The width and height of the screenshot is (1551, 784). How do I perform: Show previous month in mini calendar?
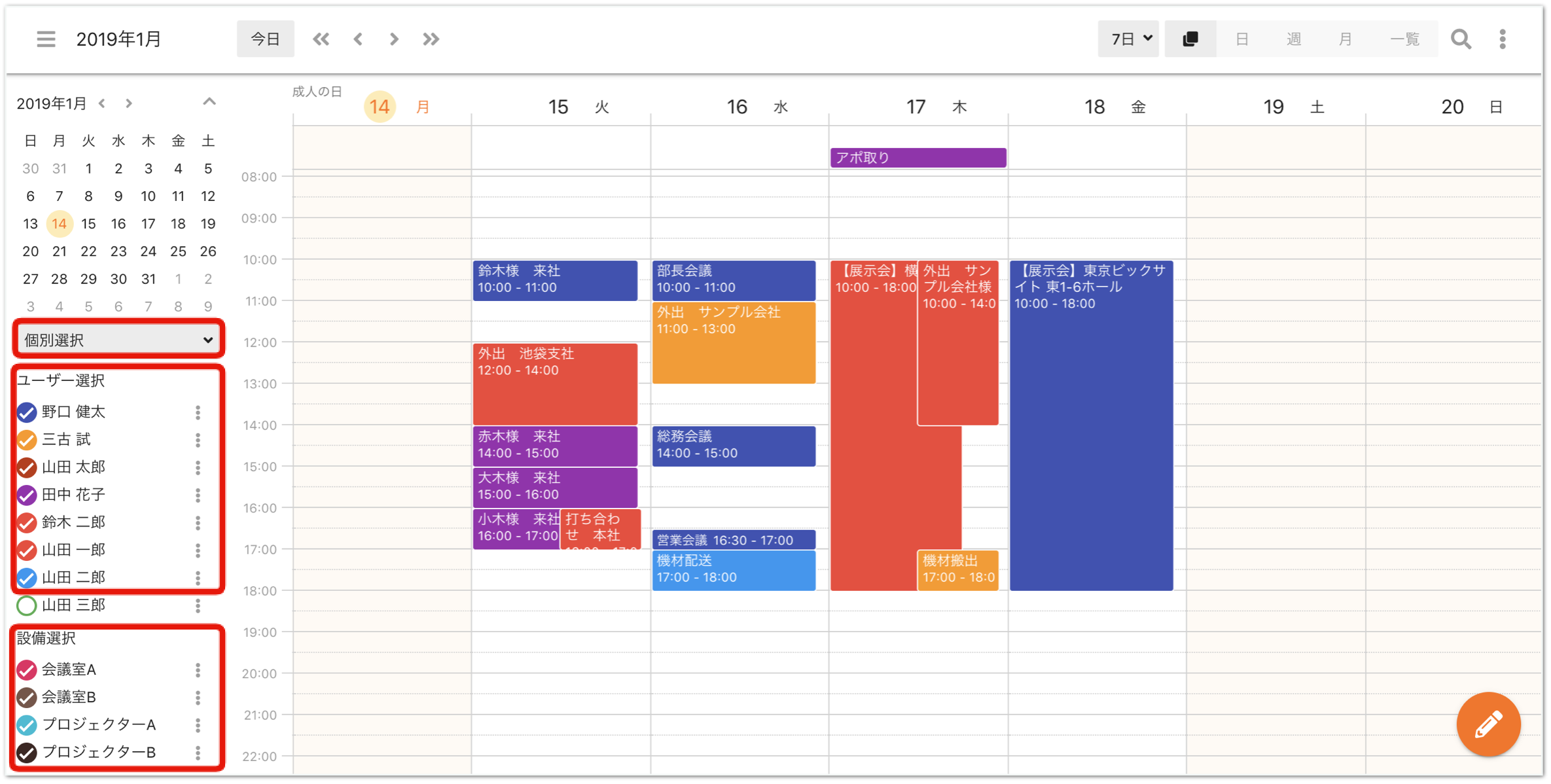point(102,103)
